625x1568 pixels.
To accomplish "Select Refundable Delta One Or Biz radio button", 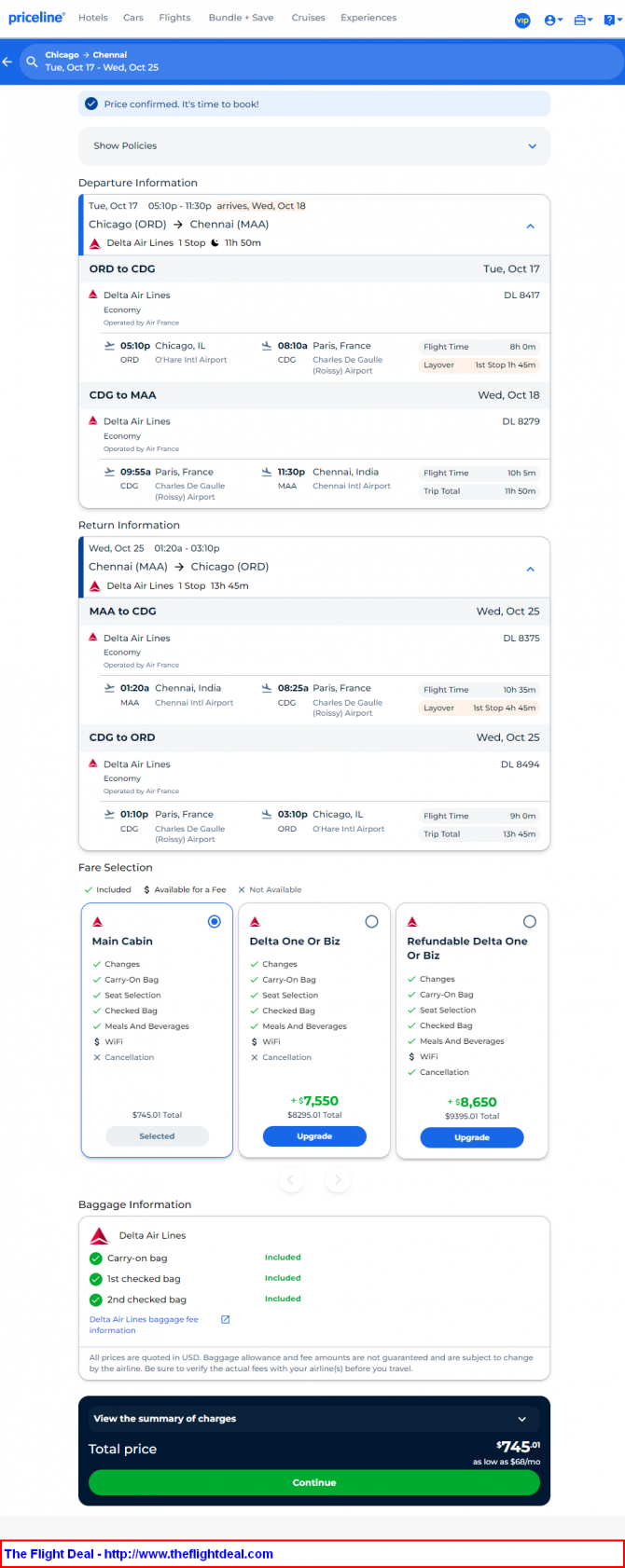I will click(529, 922).
